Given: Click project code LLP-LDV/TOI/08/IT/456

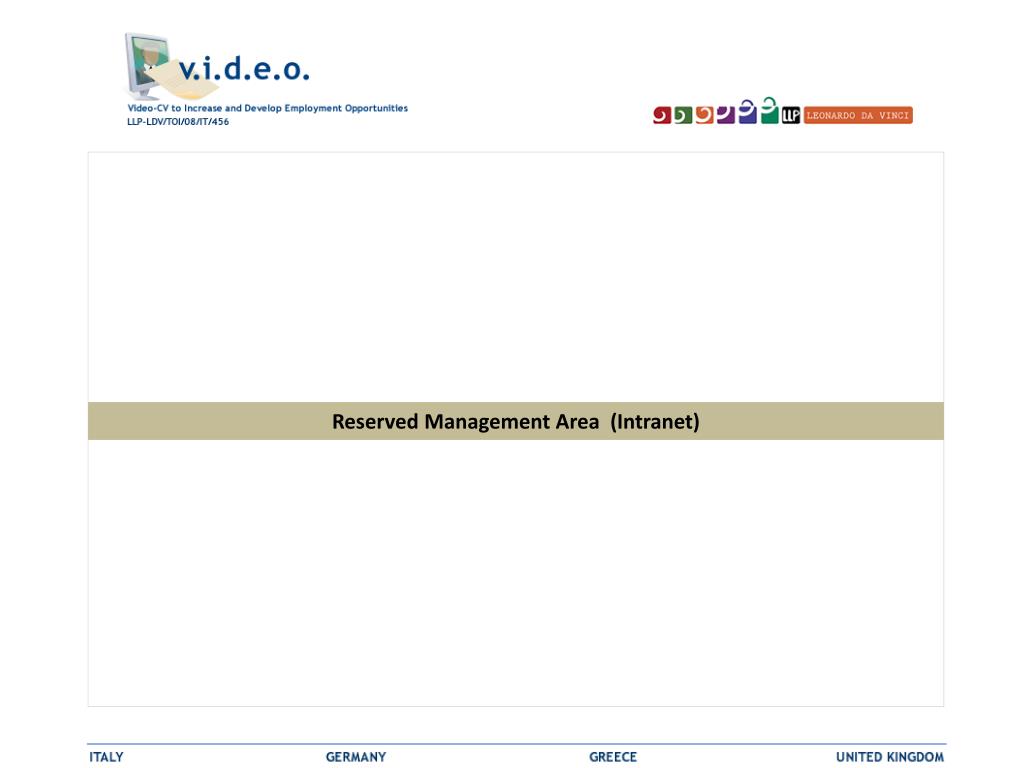Looking at the screenshot, I should [178, 121].
